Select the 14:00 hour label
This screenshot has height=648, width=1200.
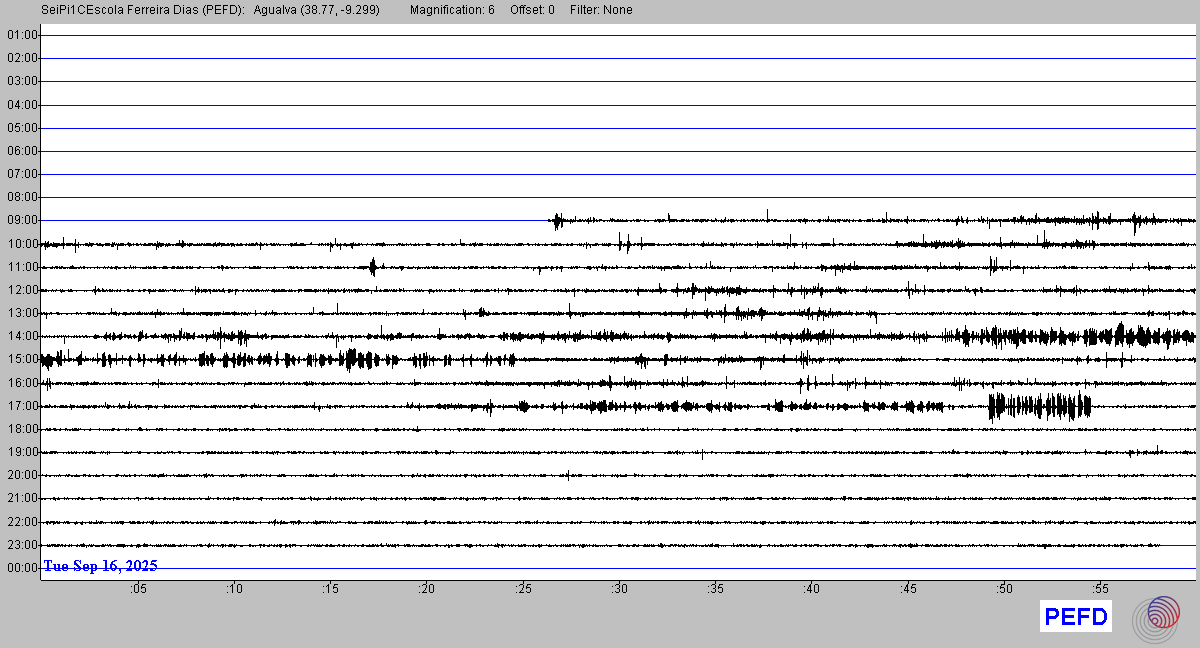[x=22, y=337]
